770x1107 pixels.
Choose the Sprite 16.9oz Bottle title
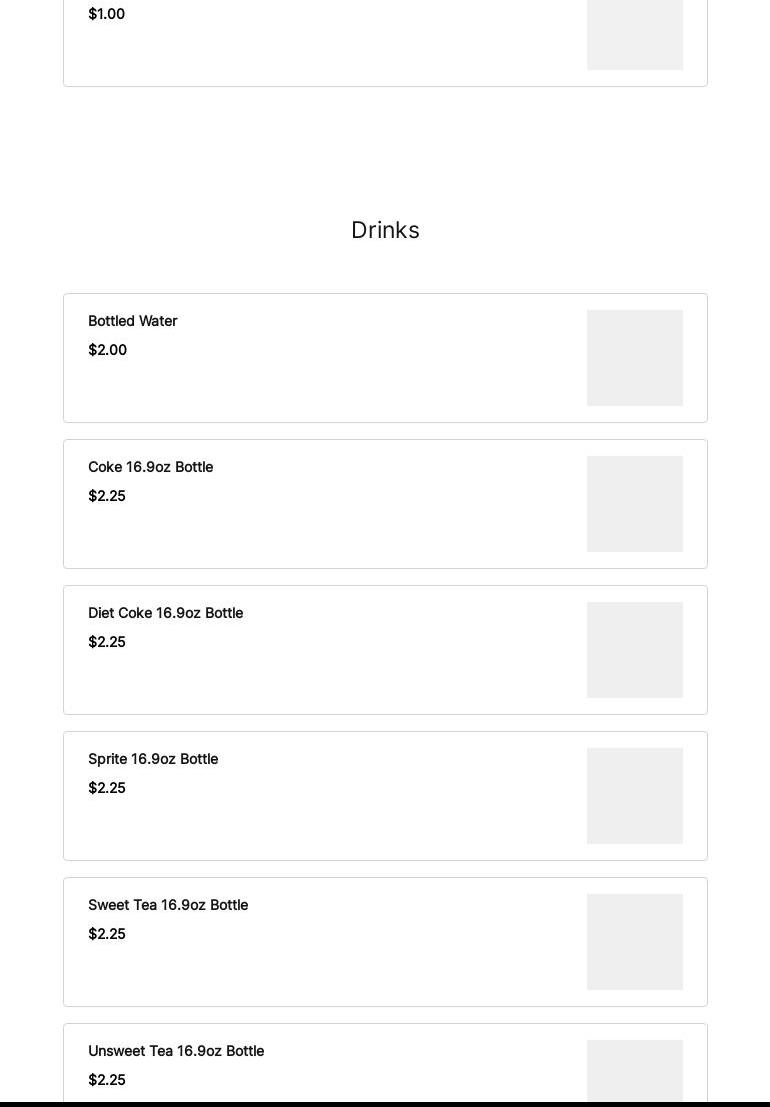click(x=153, y=759)
